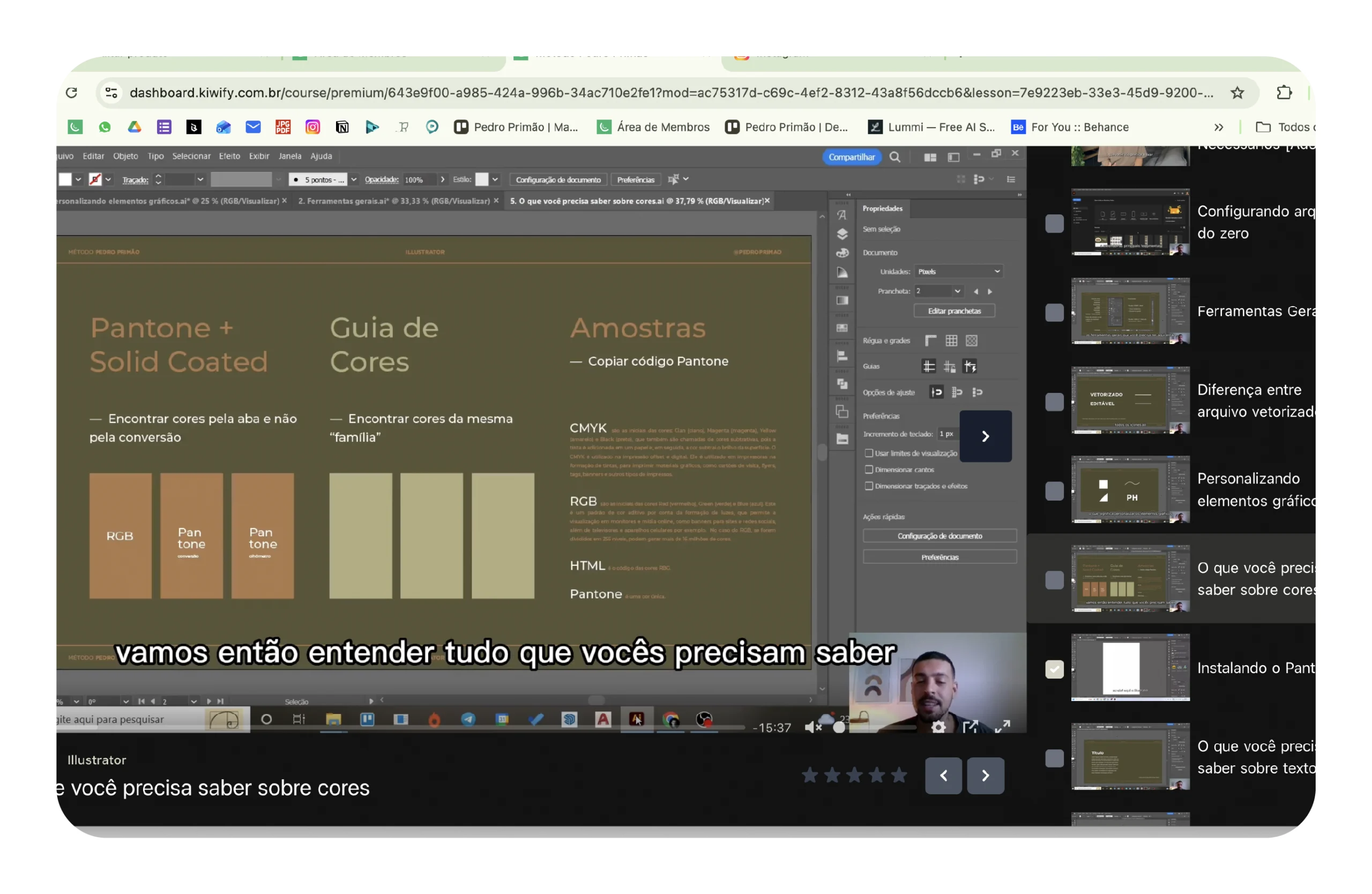Open the Instagram bookmark icon
1372x894 pixels.
click(x=312, y=127)
